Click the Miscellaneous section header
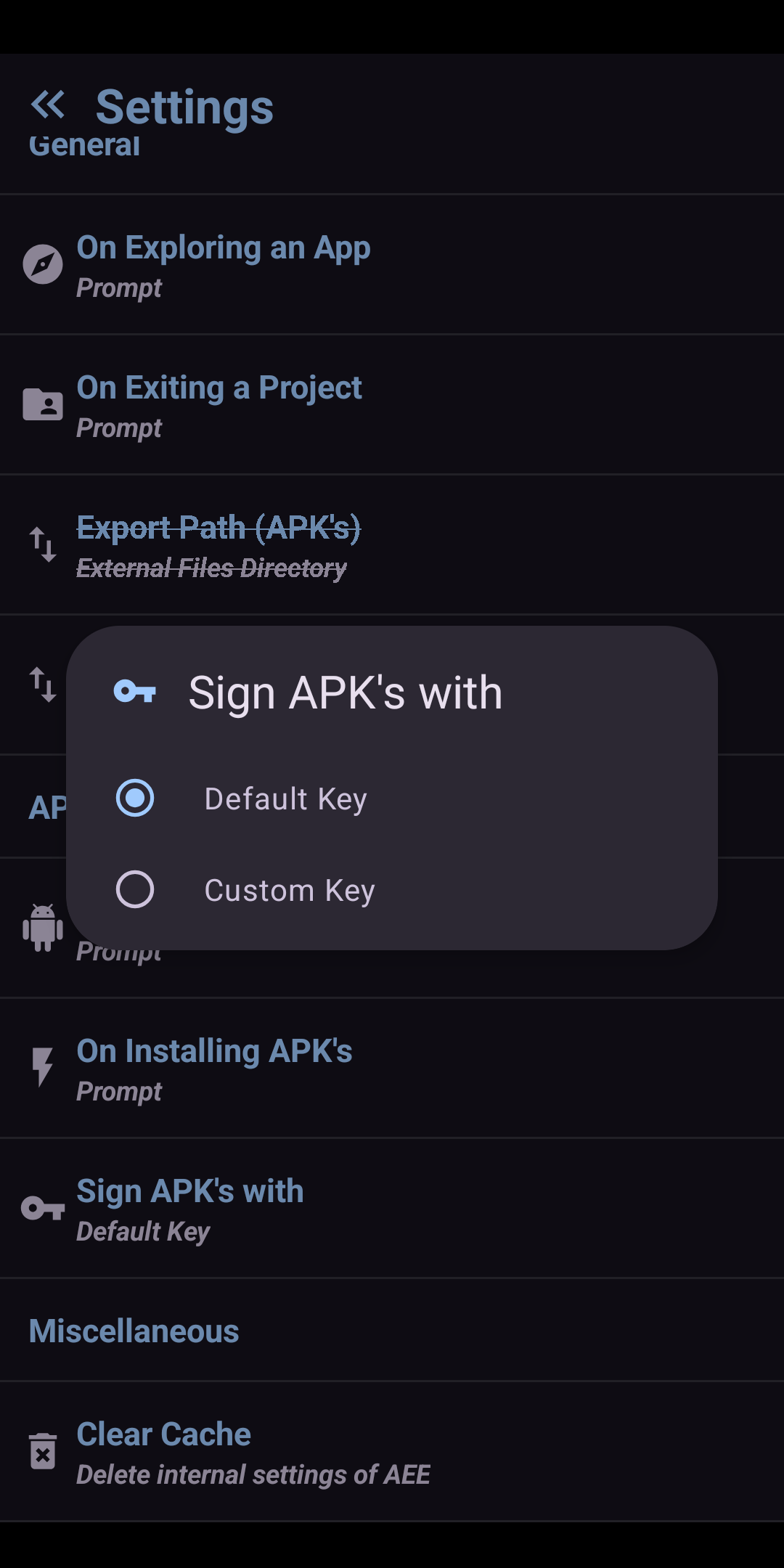 [134, 1331]
